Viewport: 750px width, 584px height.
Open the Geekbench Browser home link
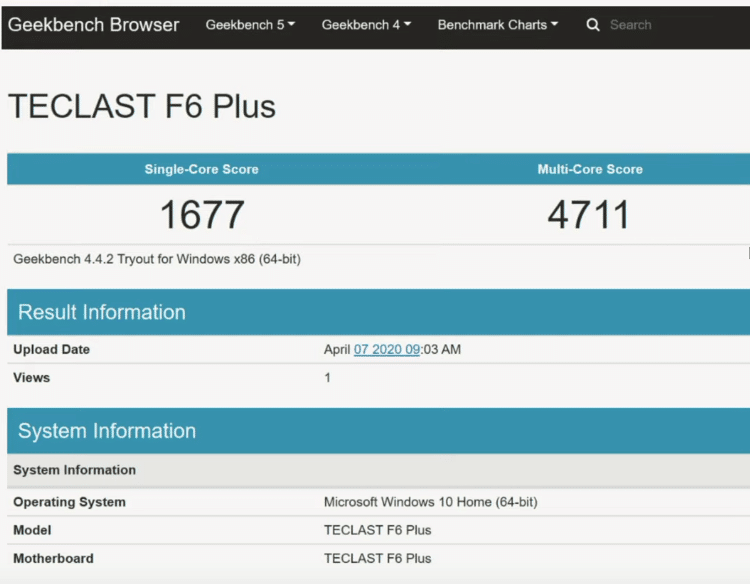pos(93,24)
